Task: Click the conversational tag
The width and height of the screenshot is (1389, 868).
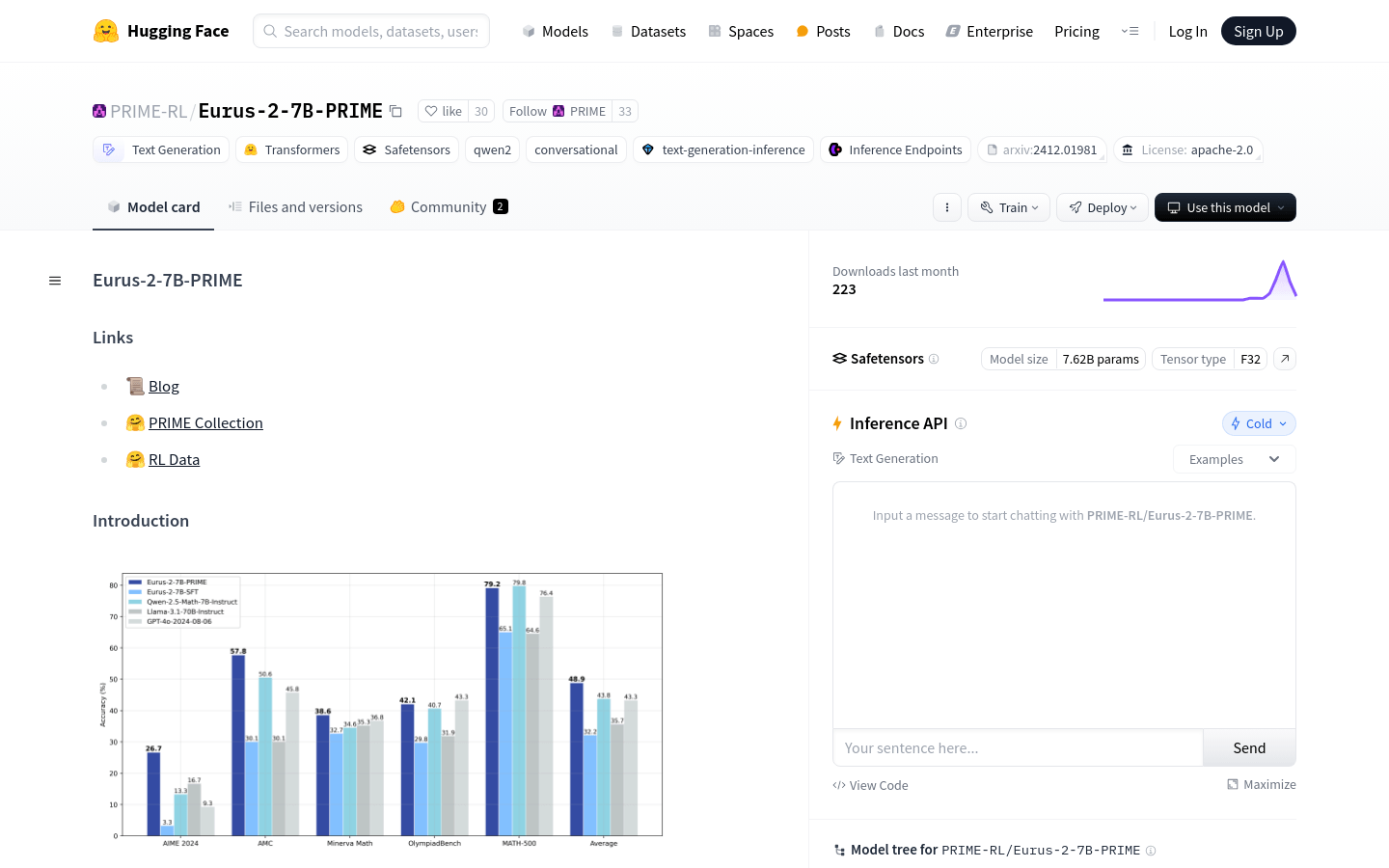Action: 576,149
